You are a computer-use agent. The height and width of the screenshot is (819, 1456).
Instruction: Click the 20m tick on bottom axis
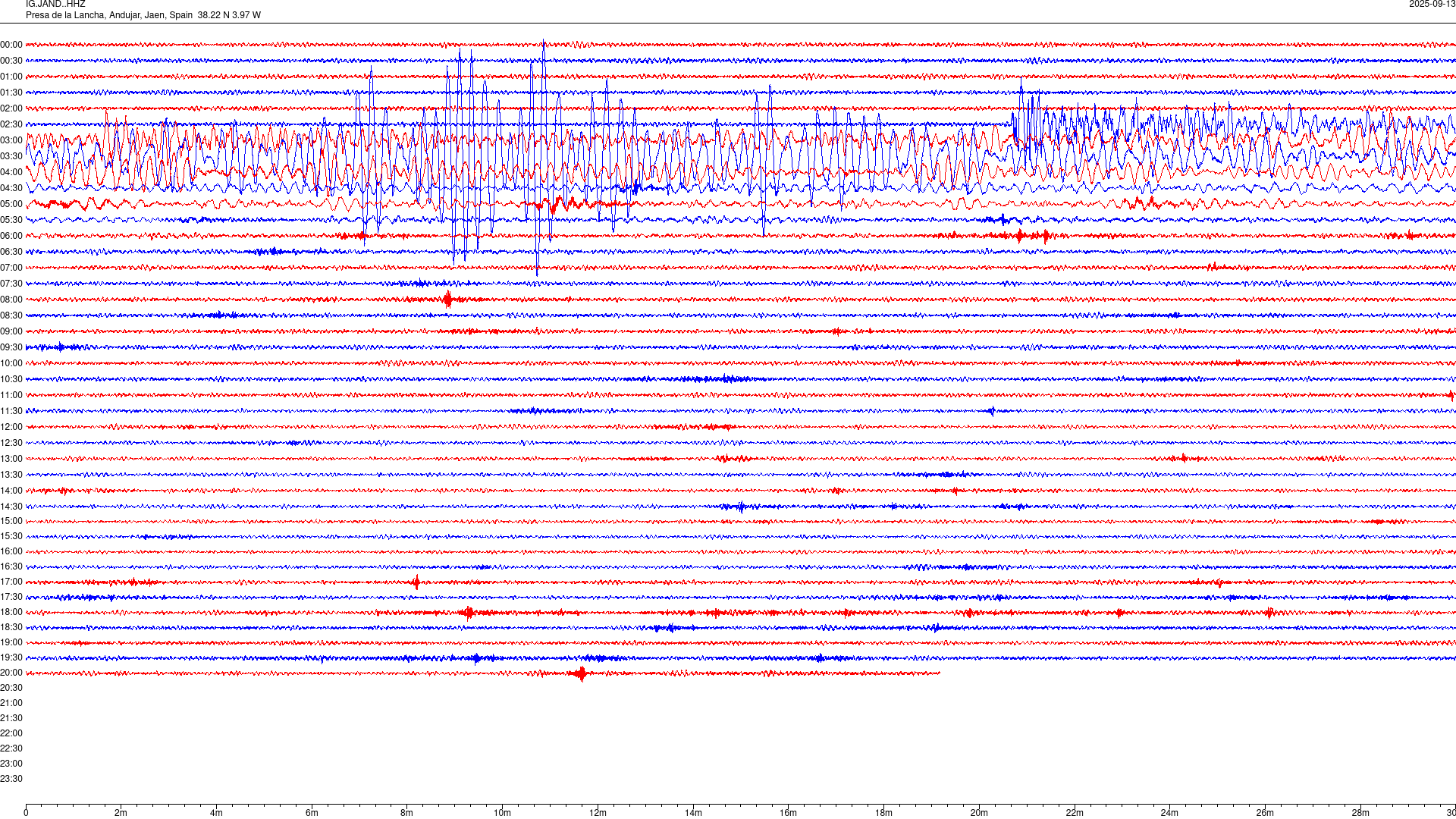click(x=979, y=813)
